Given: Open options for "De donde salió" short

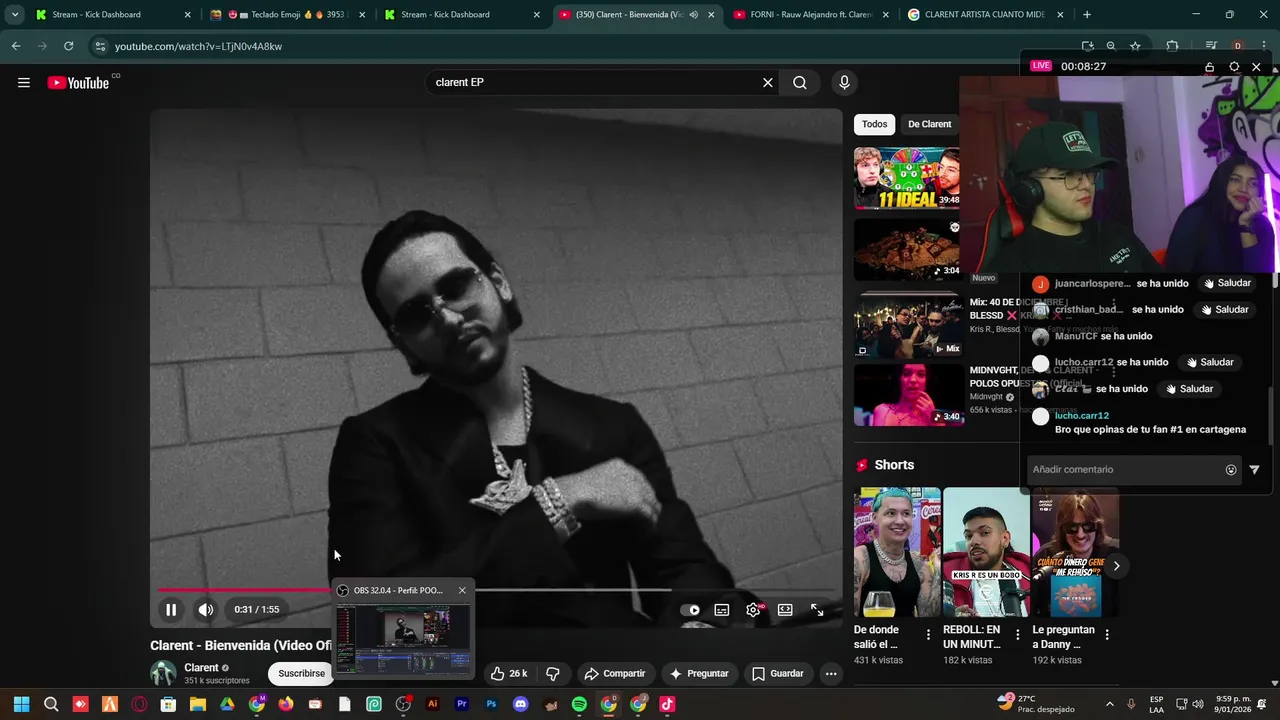Looking at the screenshot, I should tap(928, 635).
